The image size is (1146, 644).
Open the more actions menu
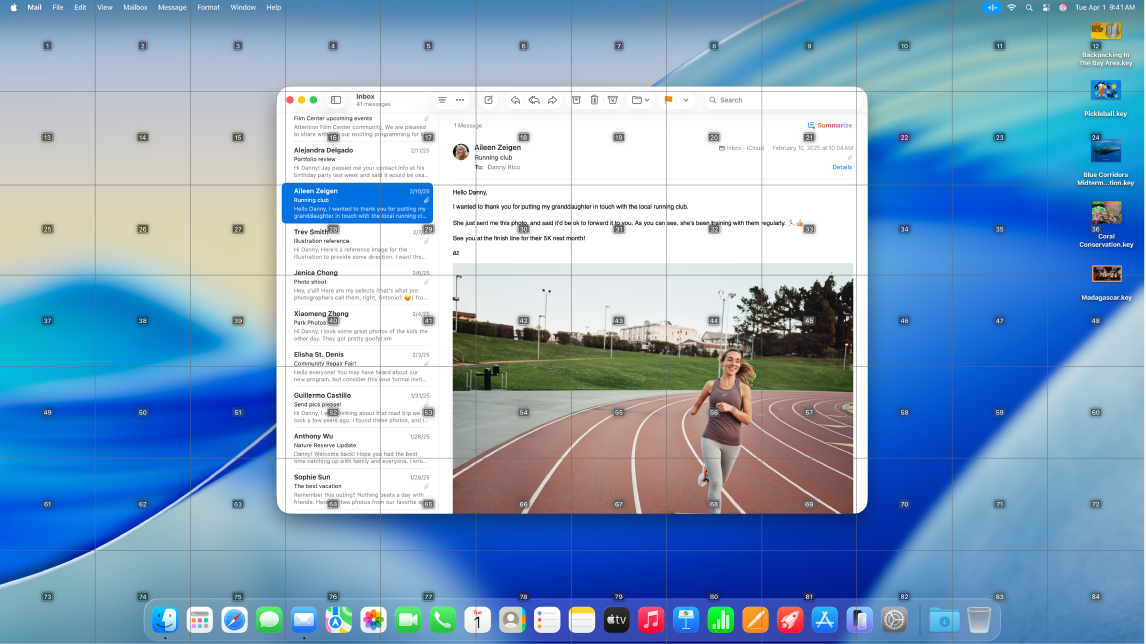tap(460, 100)
